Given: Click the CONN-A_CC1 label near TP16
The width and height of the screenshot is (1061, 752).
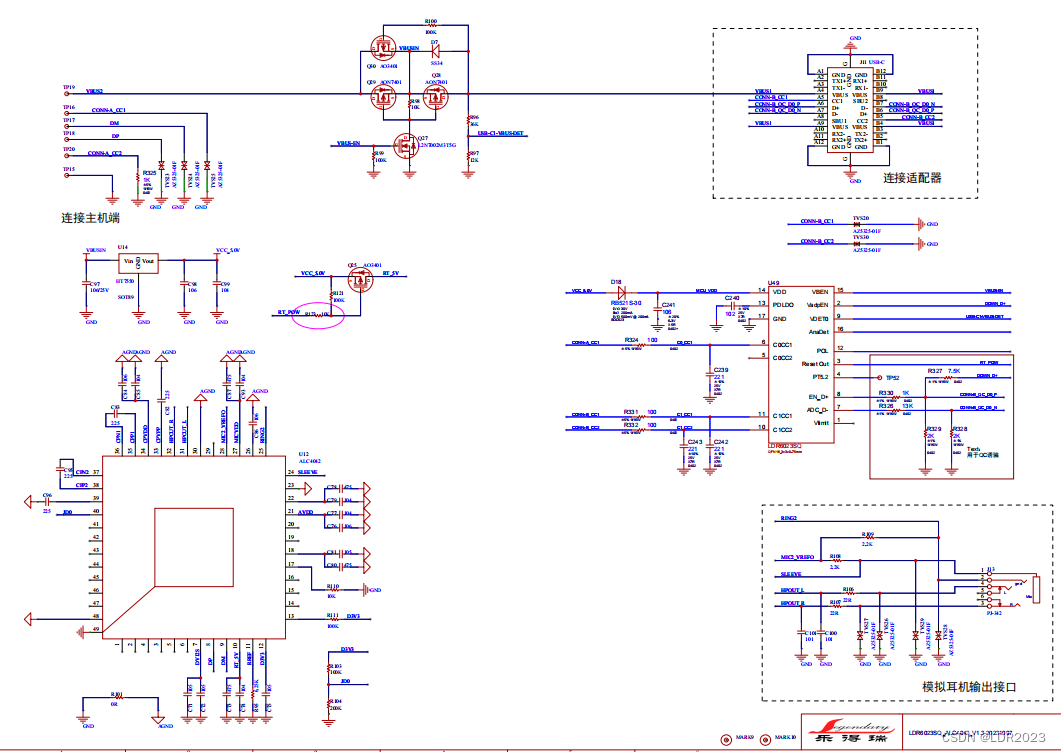Looking at the screenshot, I should coord(108,110).
